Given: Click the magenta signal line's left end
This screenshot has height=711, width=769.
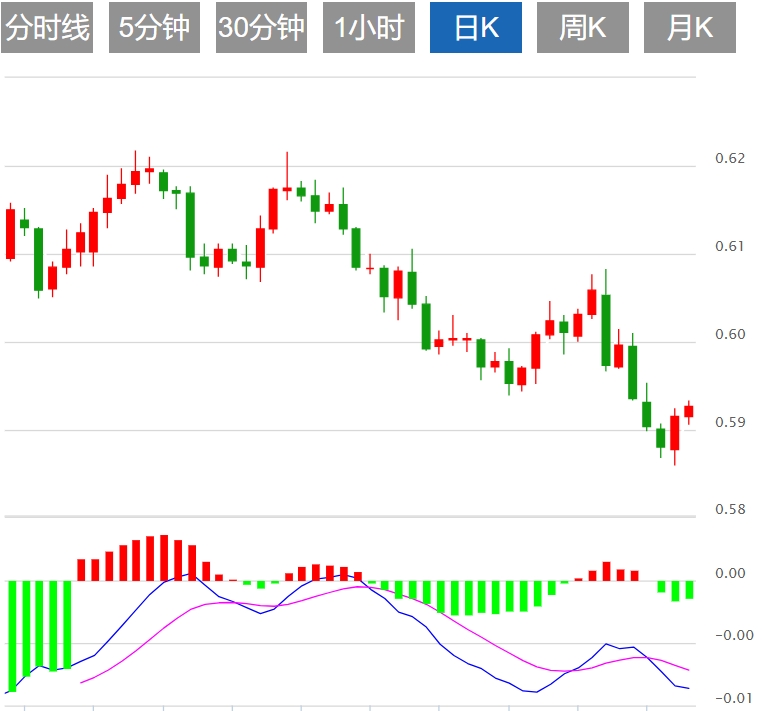Looking at the screenshot, I should [82, 682].
